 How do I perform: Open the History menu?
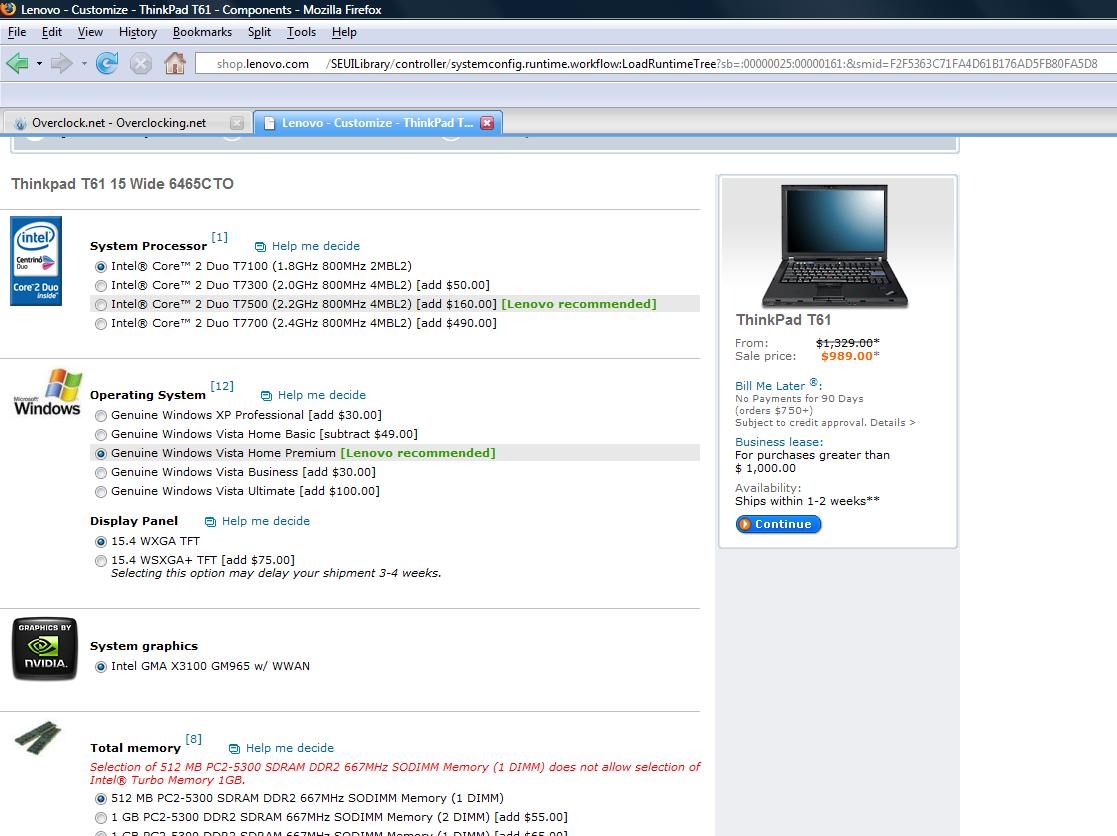pos(137,32)
